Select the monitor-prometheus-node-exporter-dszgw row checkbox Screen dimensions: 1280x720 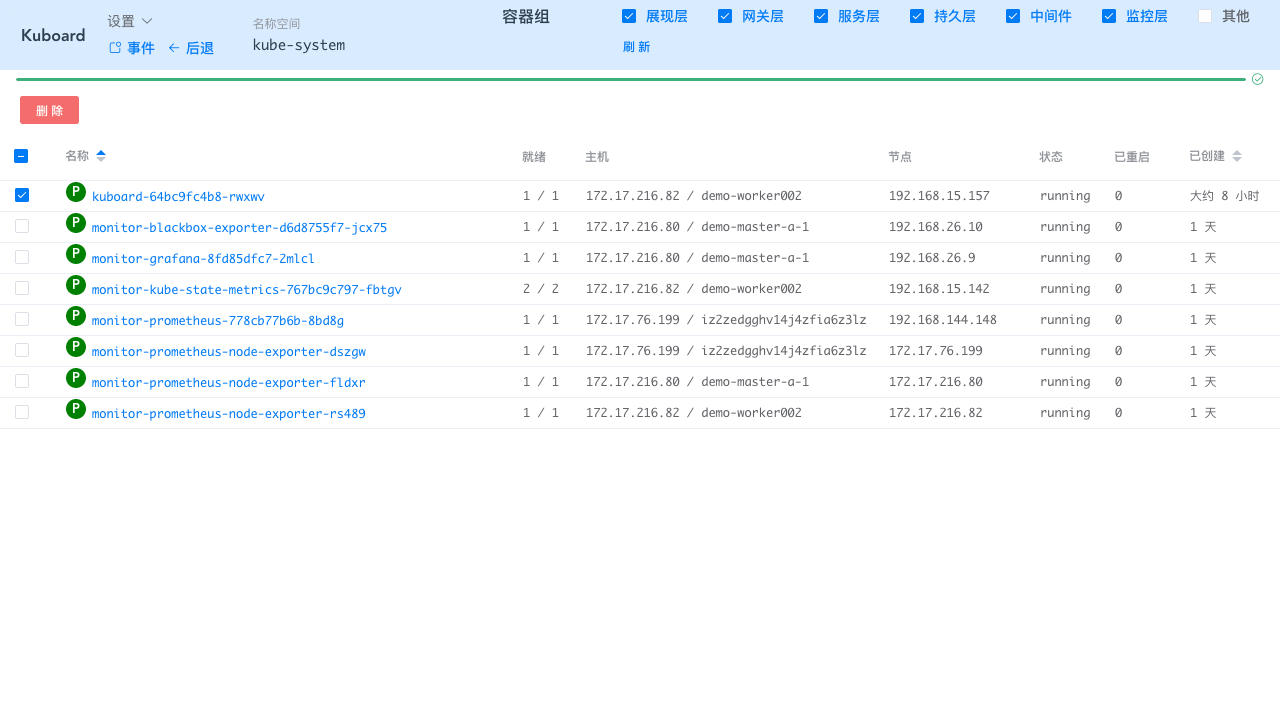point(22,350)
